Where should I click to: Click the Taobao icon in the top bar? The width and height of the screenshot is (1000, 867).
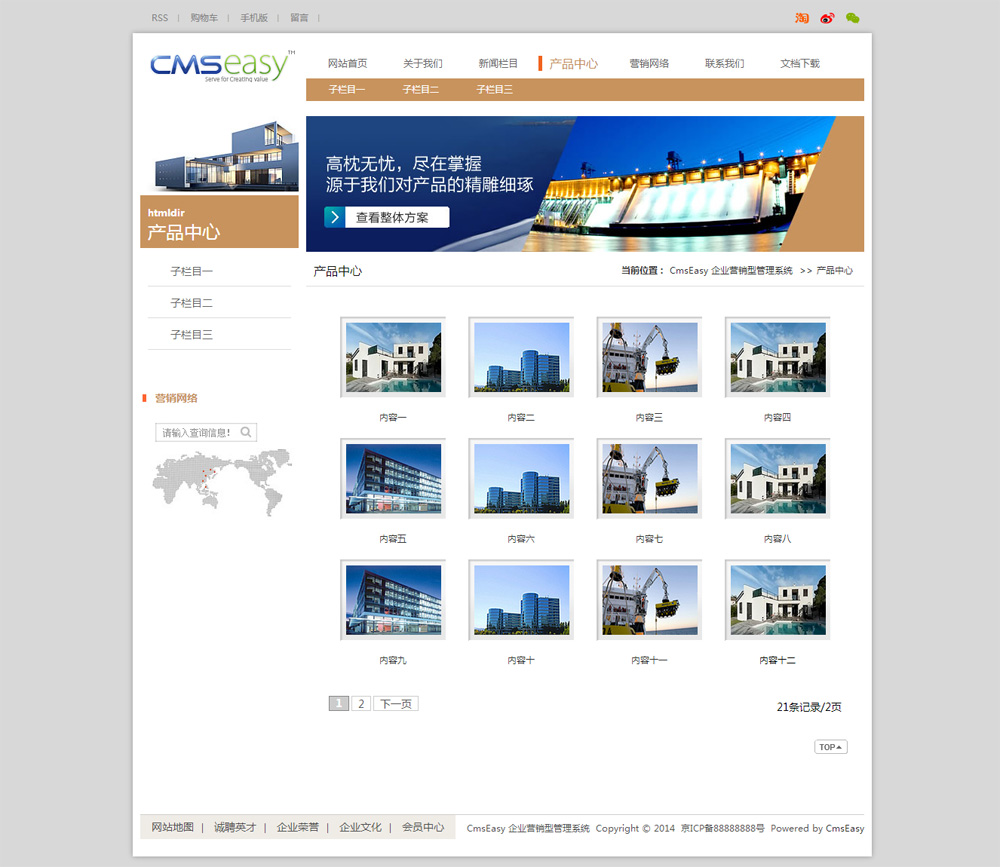pos(802,18)
